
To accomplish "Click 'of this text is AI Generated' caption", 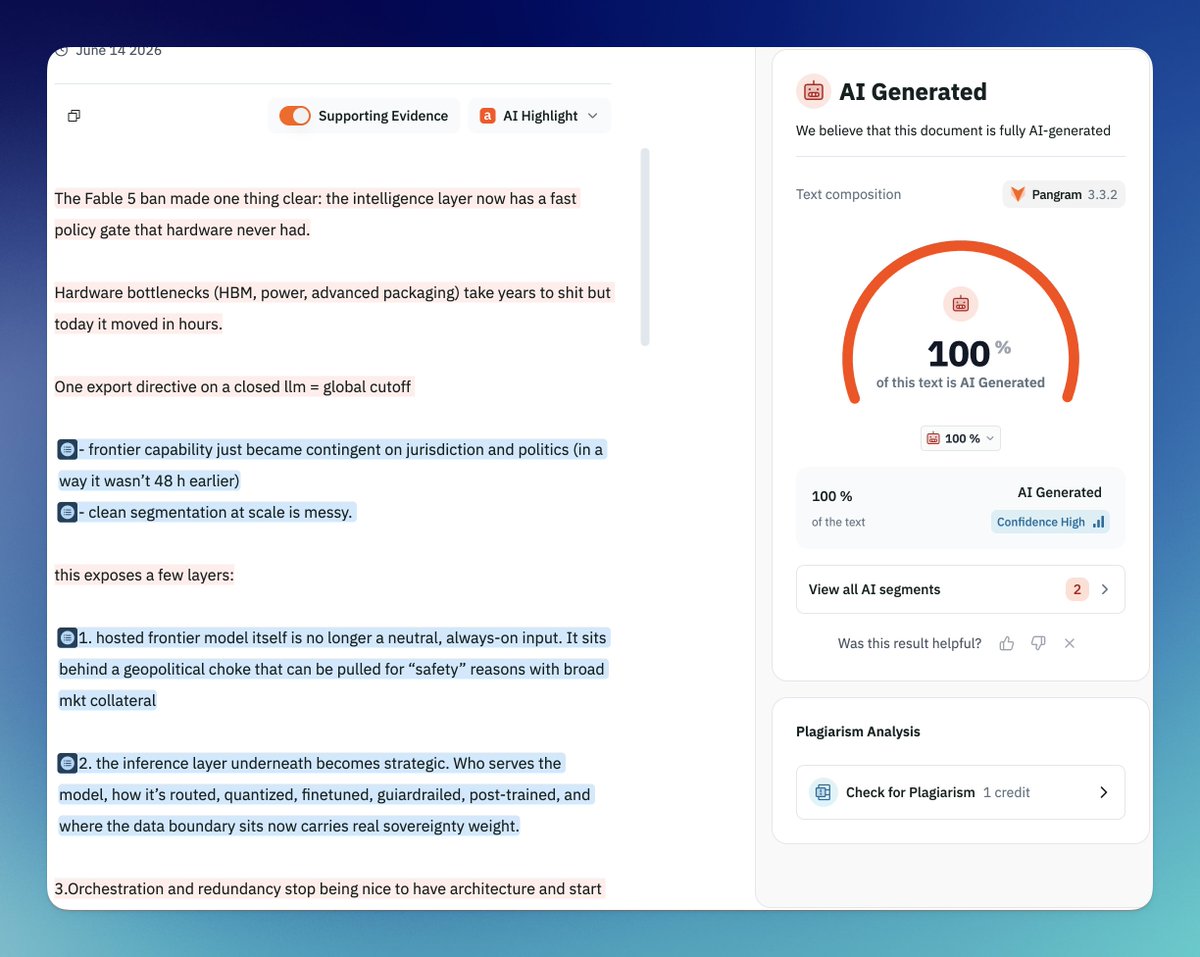I will 960,382.
